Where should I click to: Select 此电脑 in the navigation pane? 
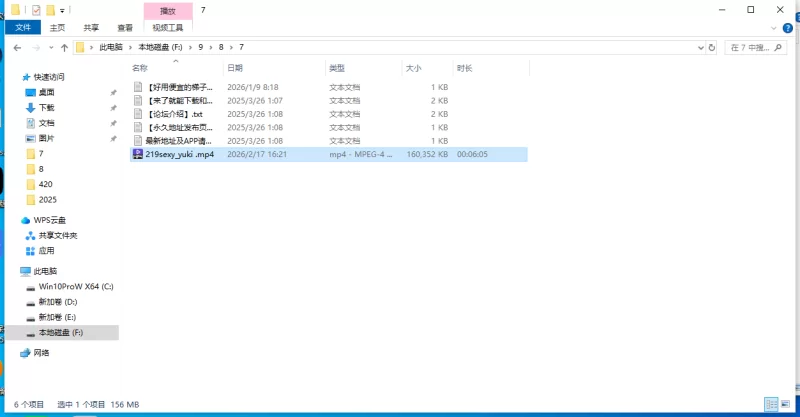pyautogui.click(x=45, y=271)
